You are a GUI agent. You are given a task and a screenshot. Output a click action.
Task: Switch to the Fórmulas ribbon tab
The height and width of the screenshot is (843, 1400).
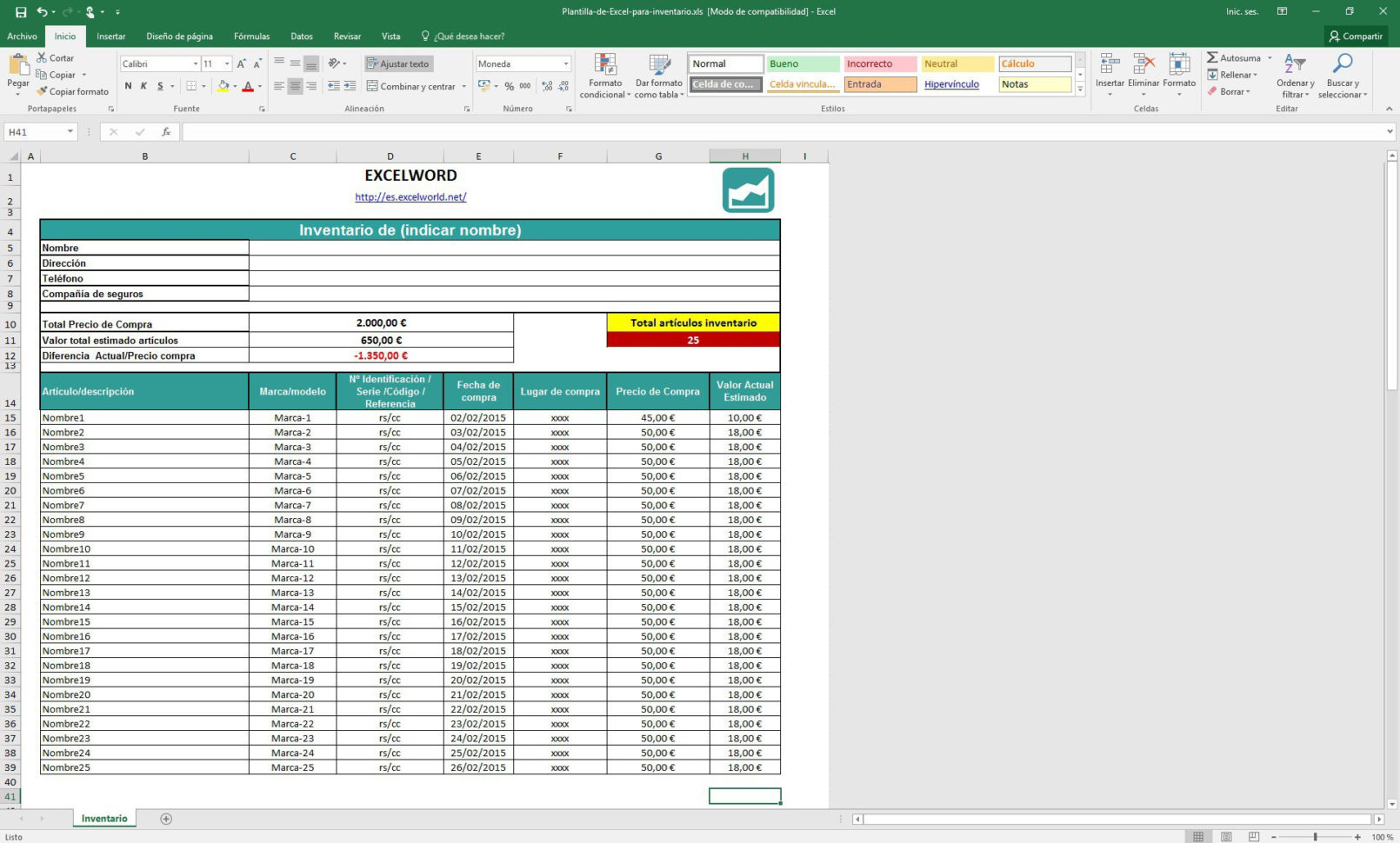coord(251,36)
